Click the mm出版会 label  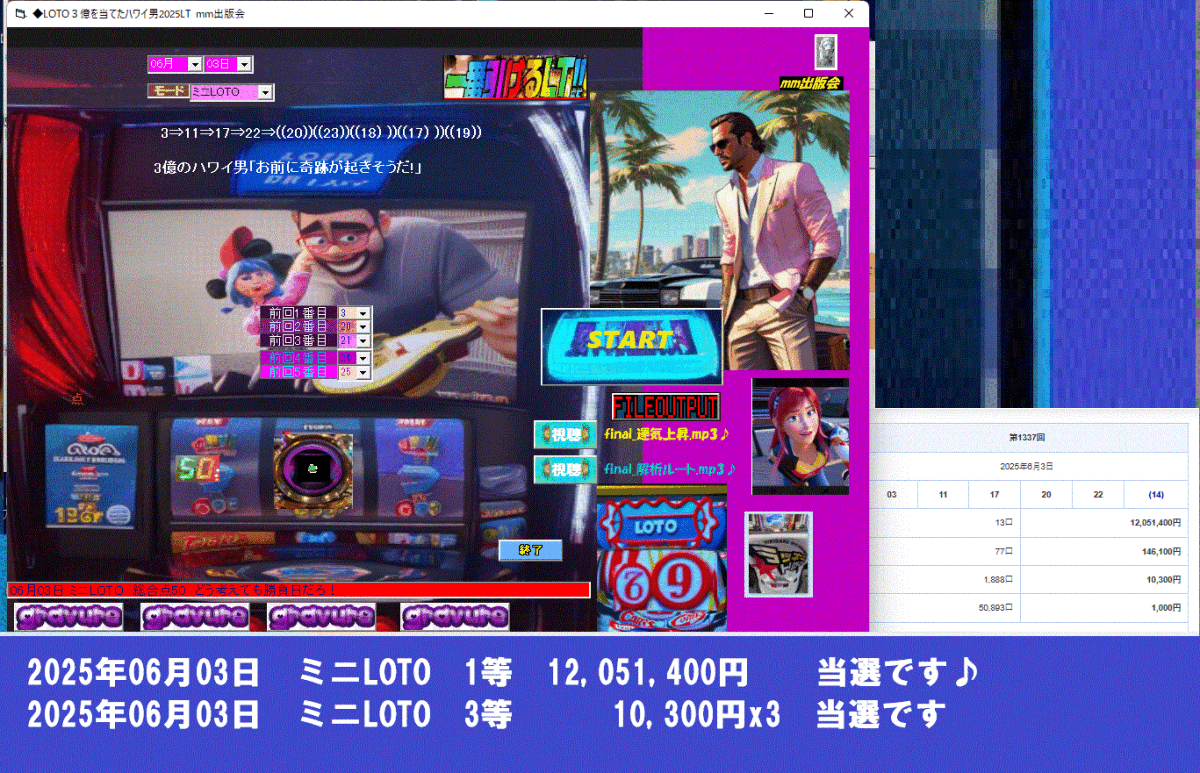pyautogui.click(x=811, y=83)
